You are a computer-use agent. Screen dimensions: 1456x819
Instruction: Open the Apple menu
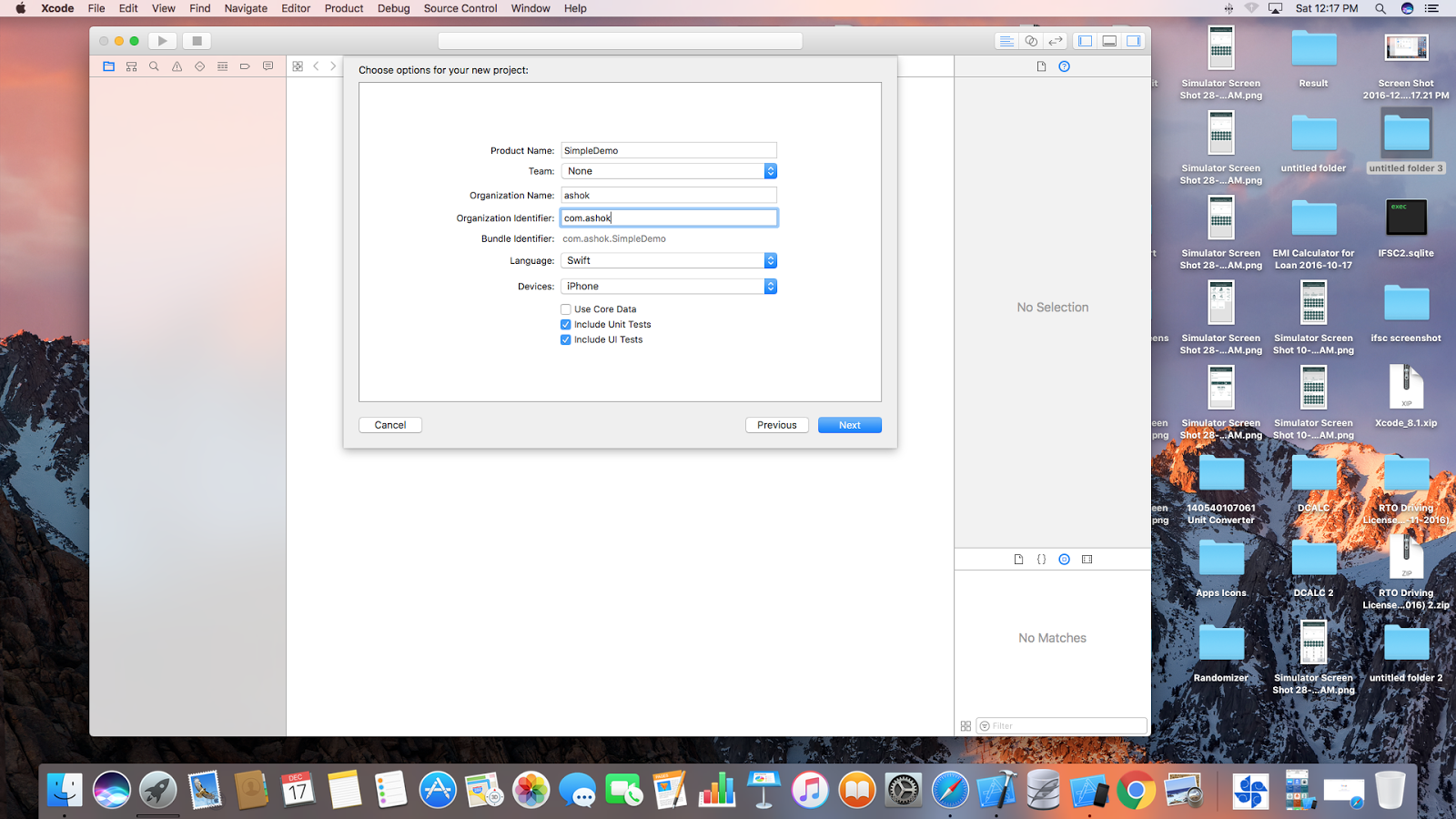[20, 8]
